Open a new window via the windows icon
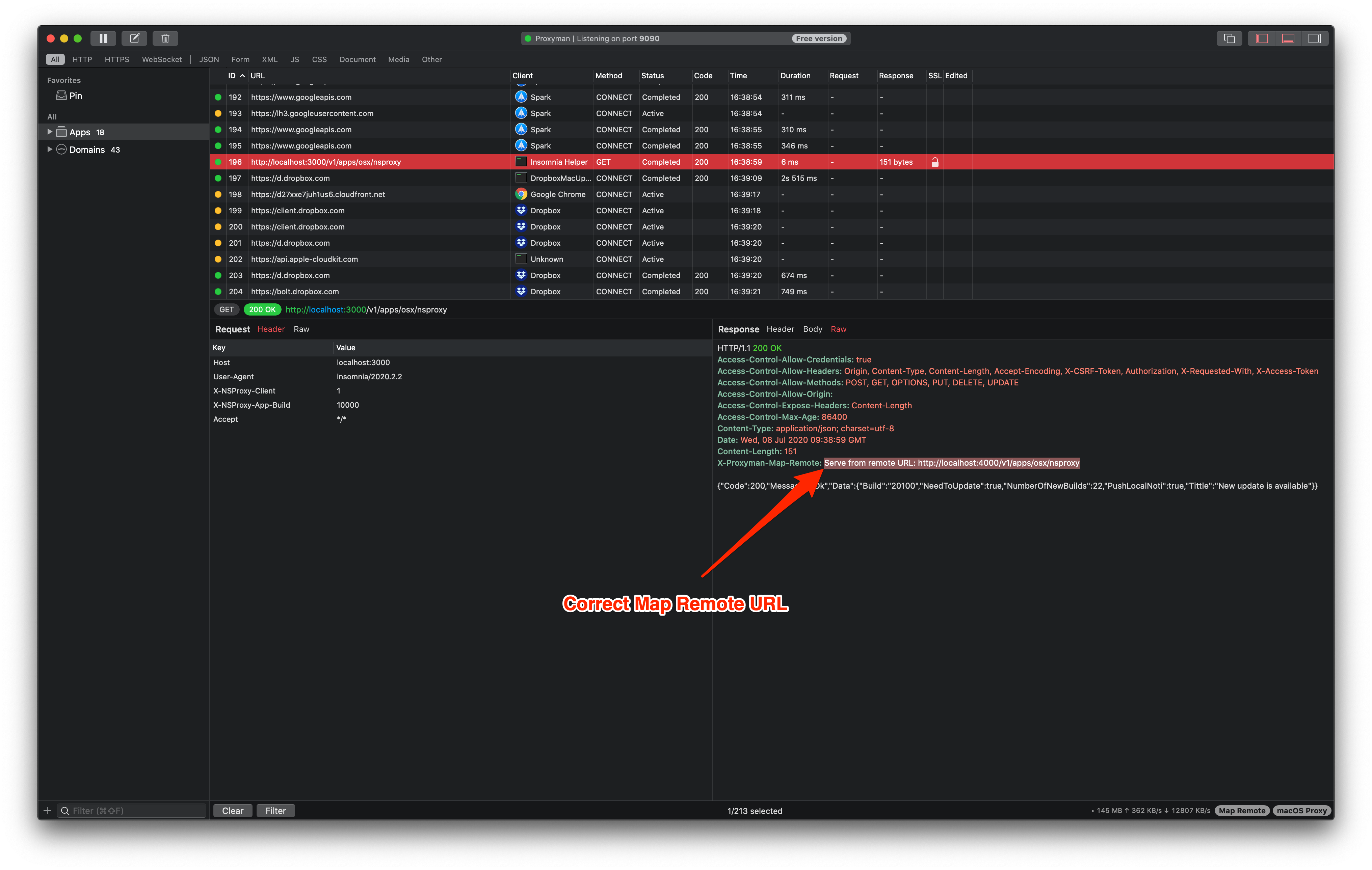Screen dimensions: 1372x870 pyautogui.click(x=1229, y=38)
